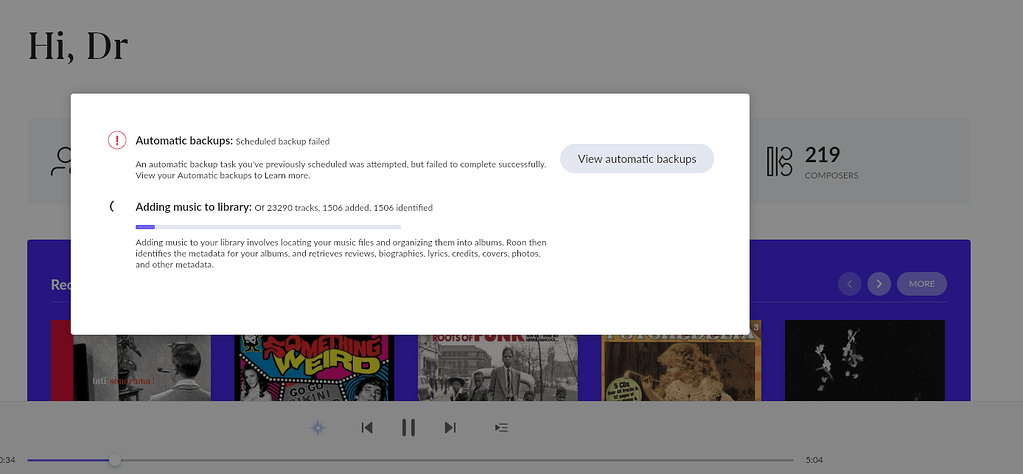Pause the current playback
The width and height of the screenshot is (1023, 474).
point(408,427)
